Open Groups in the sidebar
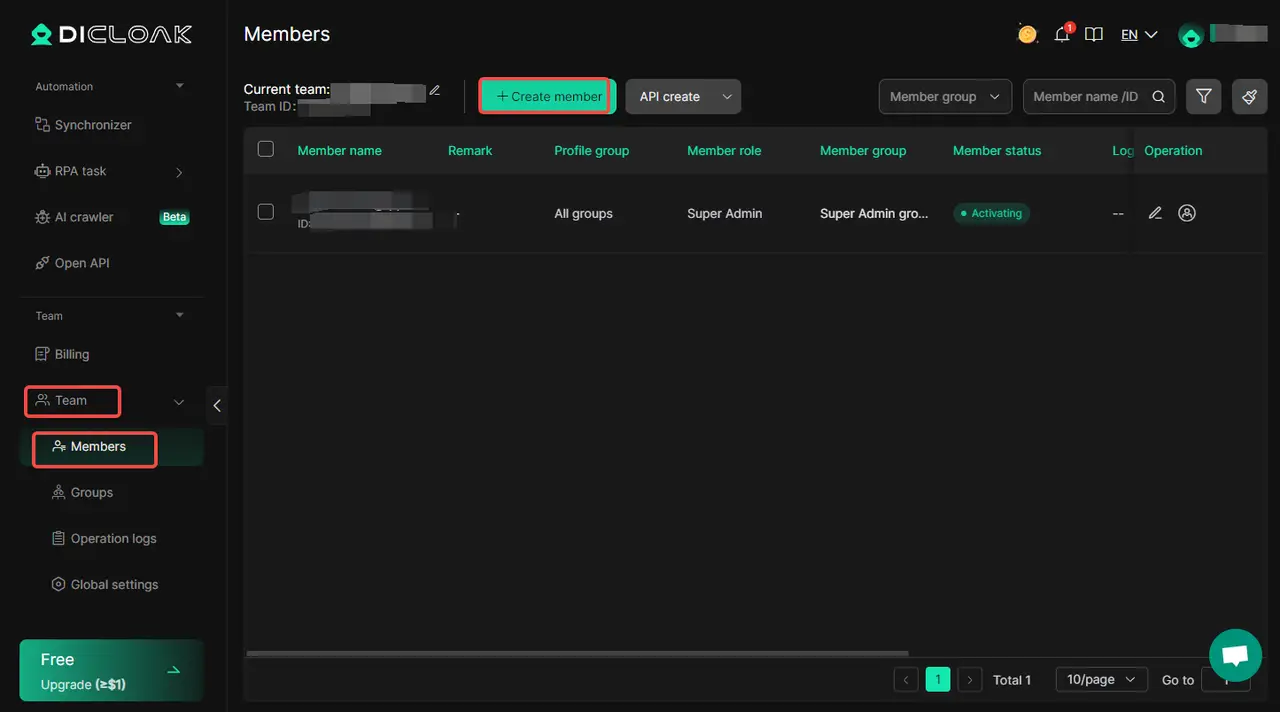This screenshot has height=712, width=1280. [x=92, y=493]
